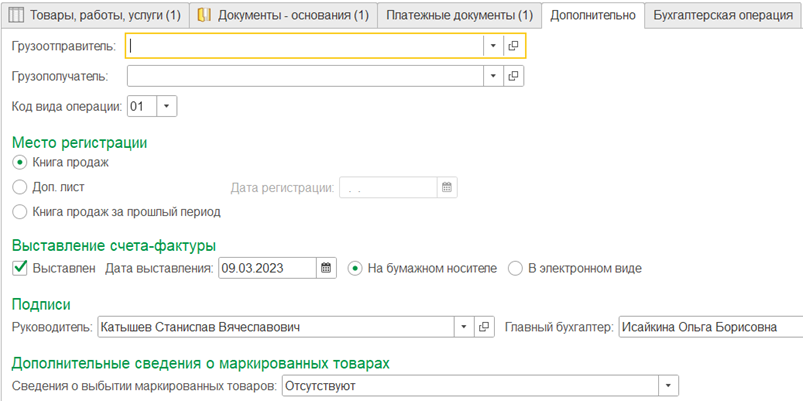Viewport: 803px width, 401px height.
Task: Expand the Руководитель dropdown arrow
Action: [464, 327]
